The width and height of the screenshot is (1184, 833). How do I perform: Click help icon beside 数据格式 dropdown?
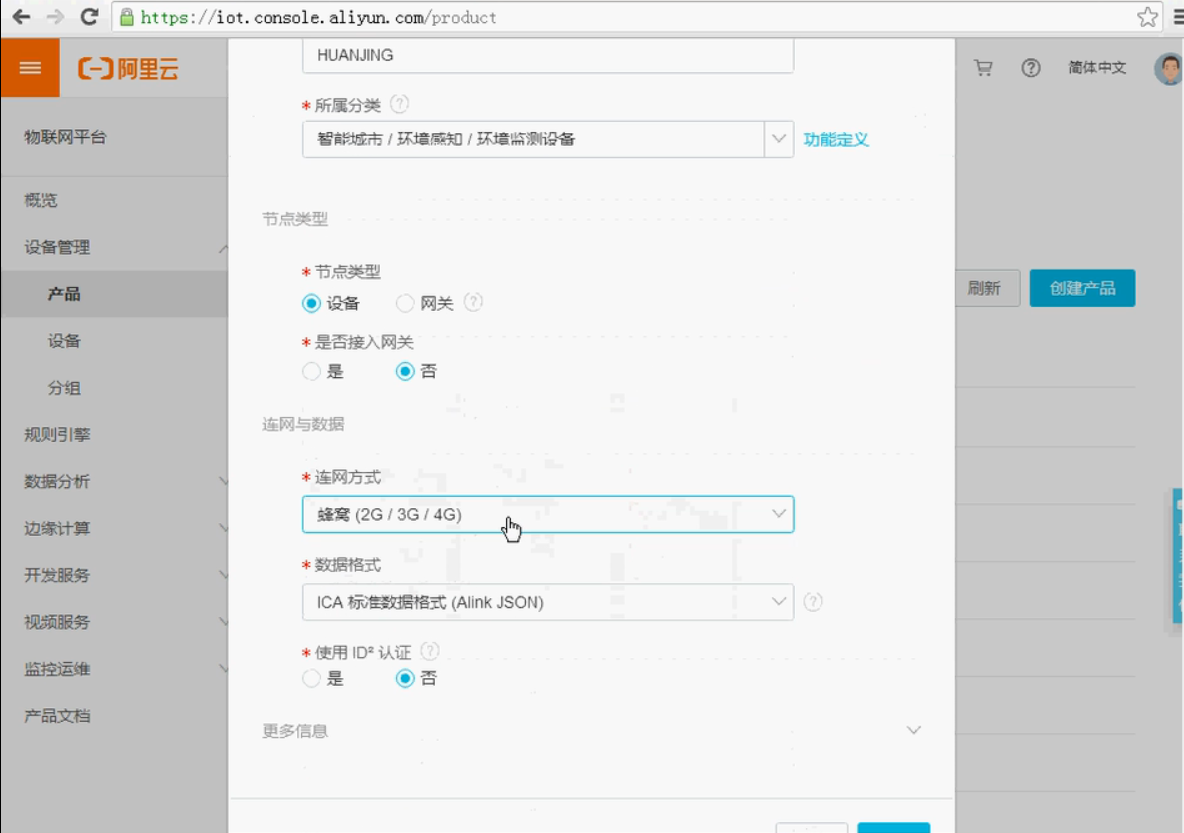click(x=813, y=602)
